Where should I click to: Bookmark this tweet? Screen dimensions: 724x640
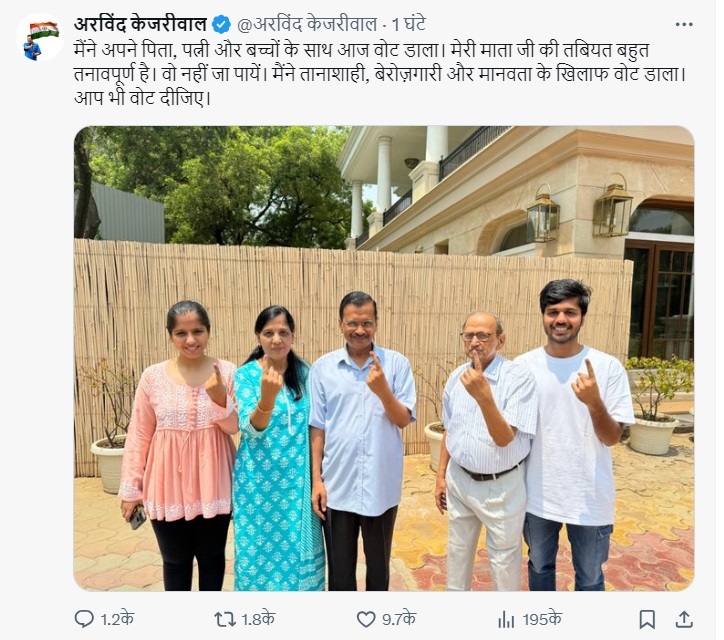(647, 619)
